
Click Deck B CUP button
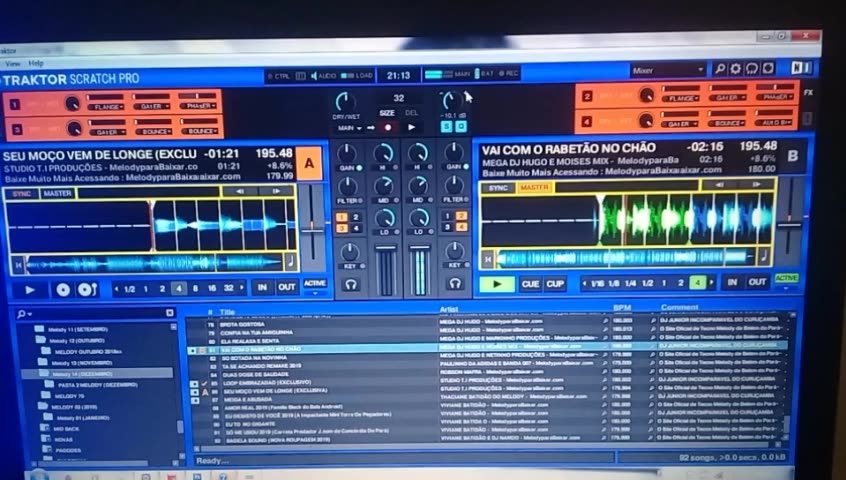[x=555, y=284]
